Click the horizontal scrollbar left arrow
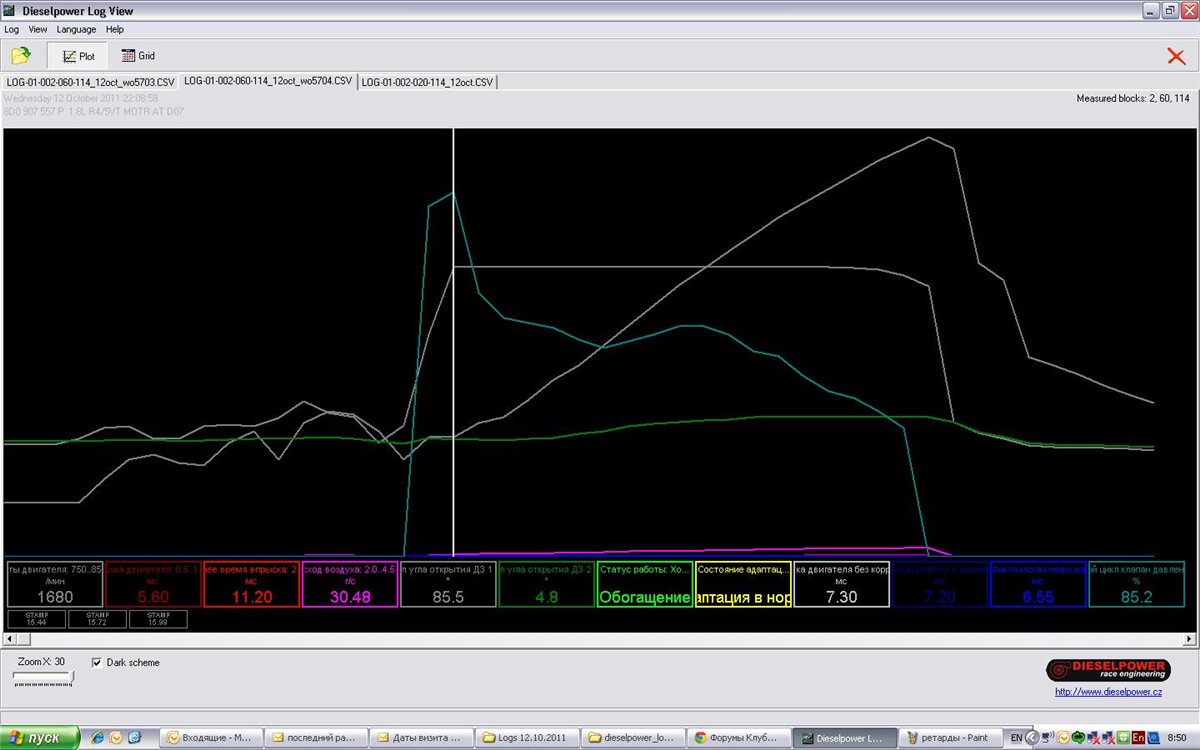 pos(11,638)
